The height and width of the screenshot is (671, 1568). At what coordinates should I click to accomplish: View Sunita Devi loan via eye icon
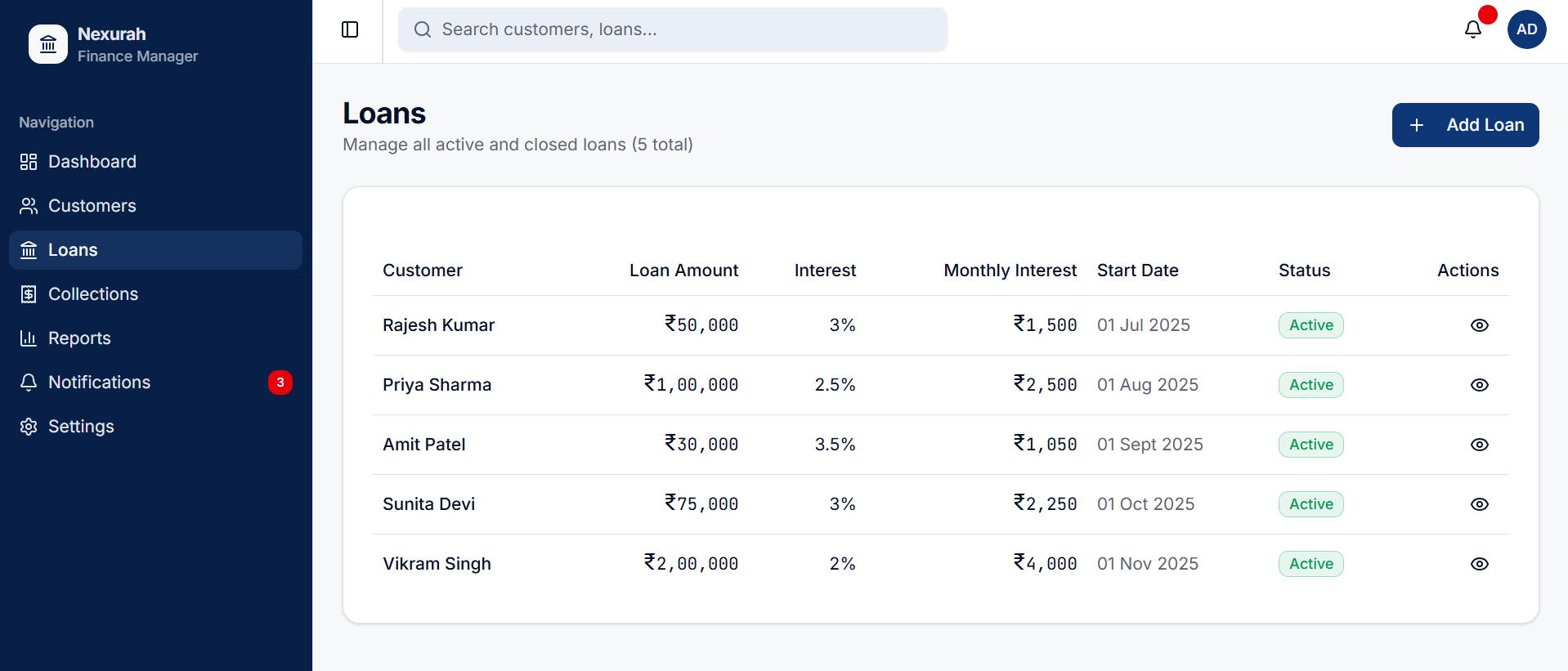coord(1480,504)
